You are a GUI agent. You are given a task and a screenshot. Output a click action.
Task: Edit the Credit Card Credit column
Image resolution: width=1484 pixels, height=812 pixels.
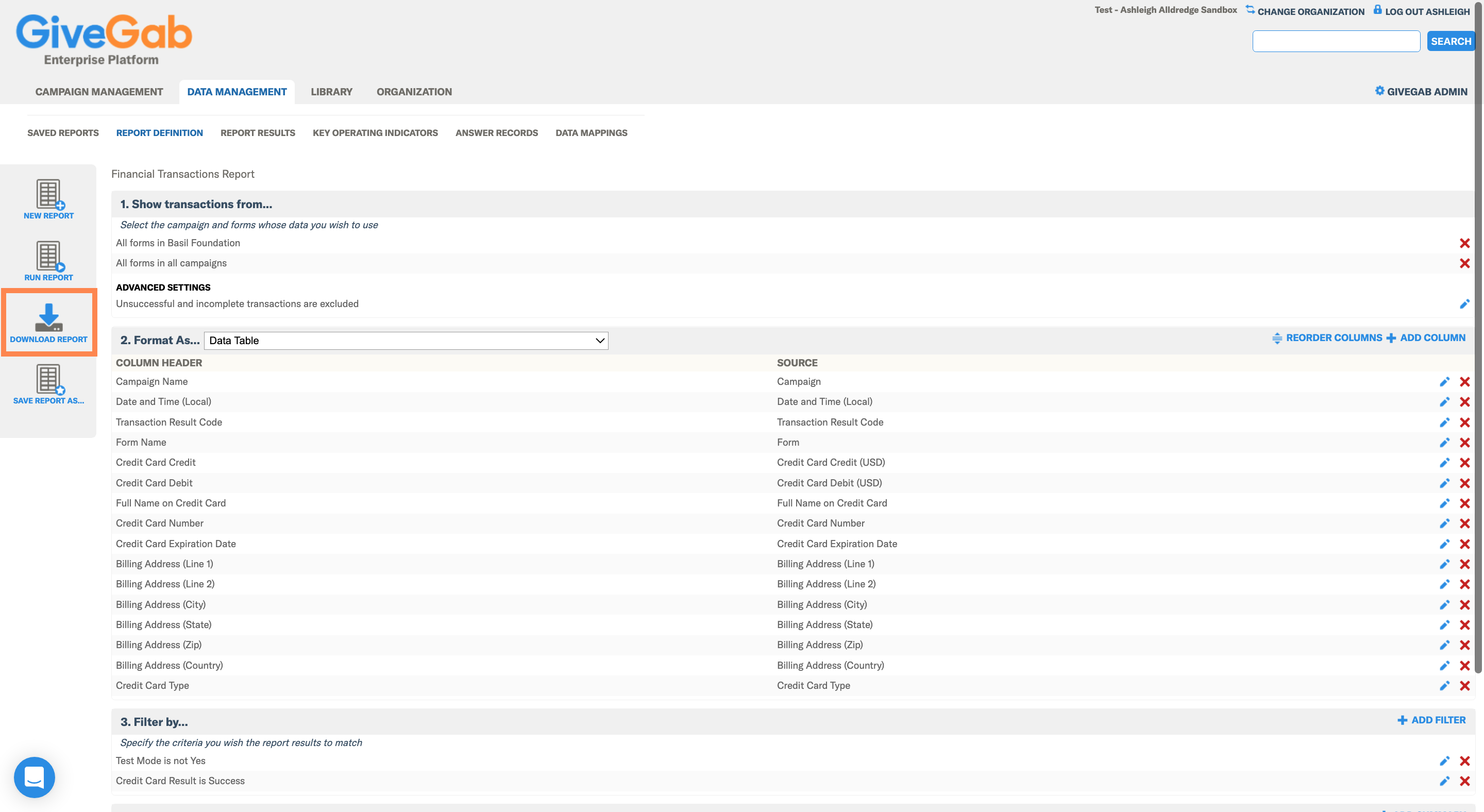1444,463
